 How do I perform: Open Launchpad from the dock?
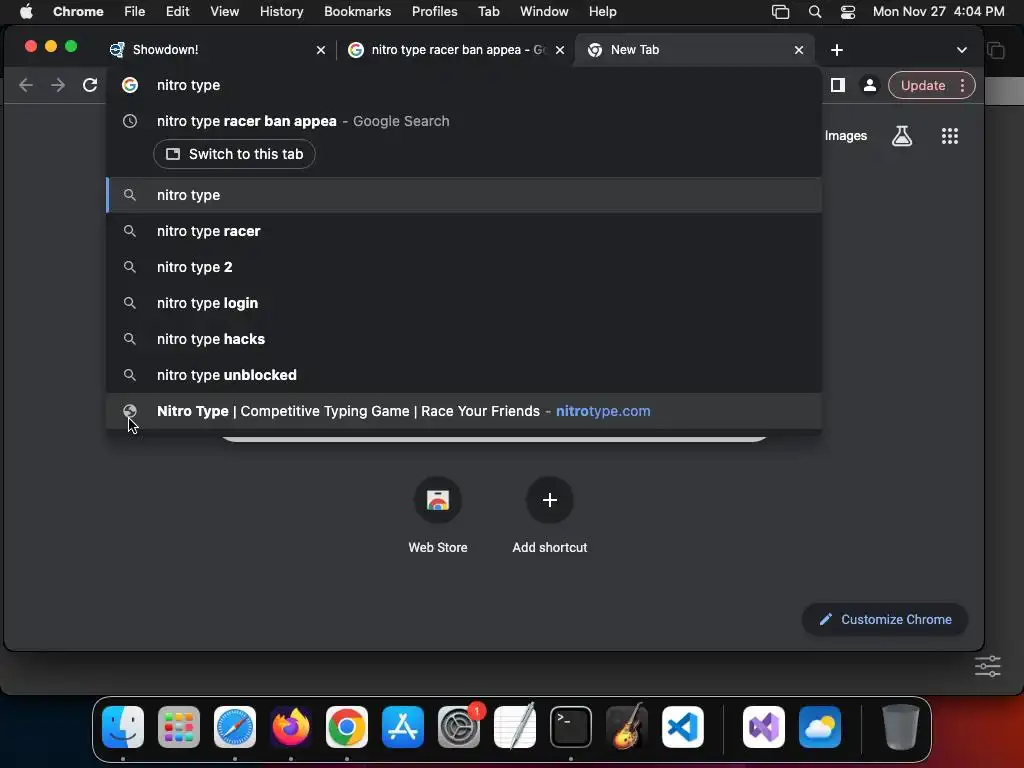tap(179, 727)
